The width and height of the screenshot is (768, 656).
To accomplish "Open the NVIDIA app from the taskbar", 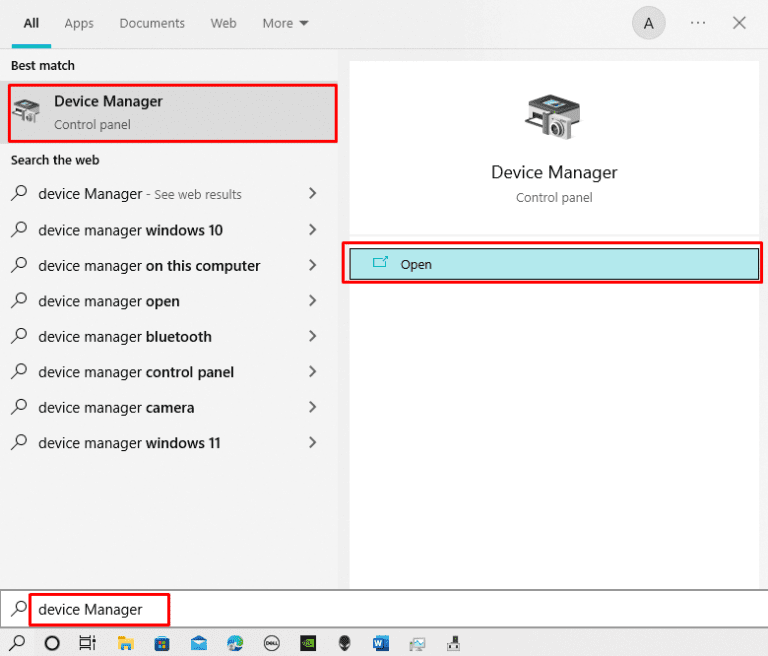I will click(x=308, y=643).
